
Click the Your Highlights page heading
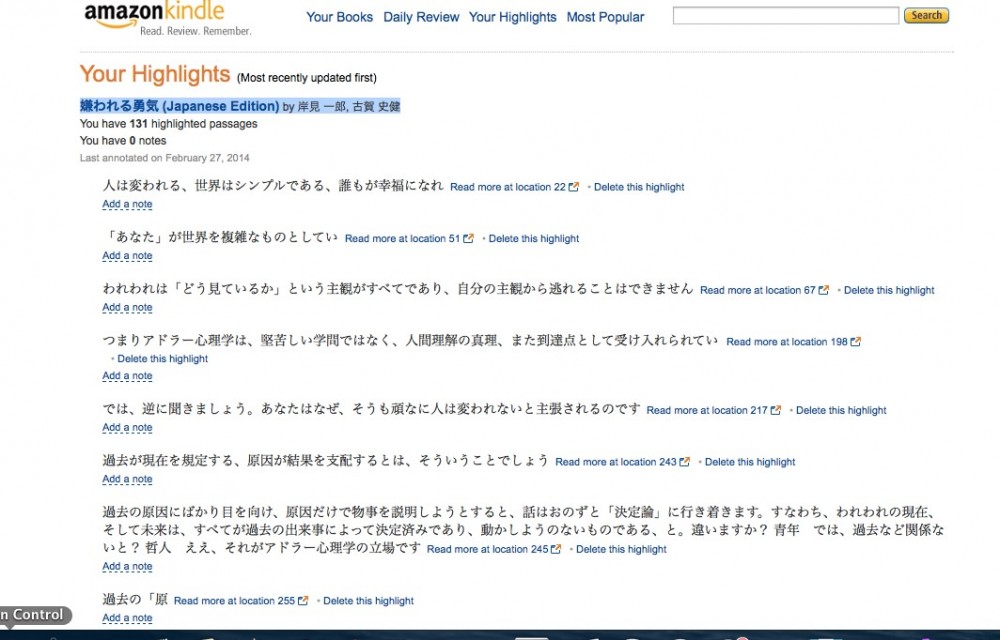click(x=155, y=74)
